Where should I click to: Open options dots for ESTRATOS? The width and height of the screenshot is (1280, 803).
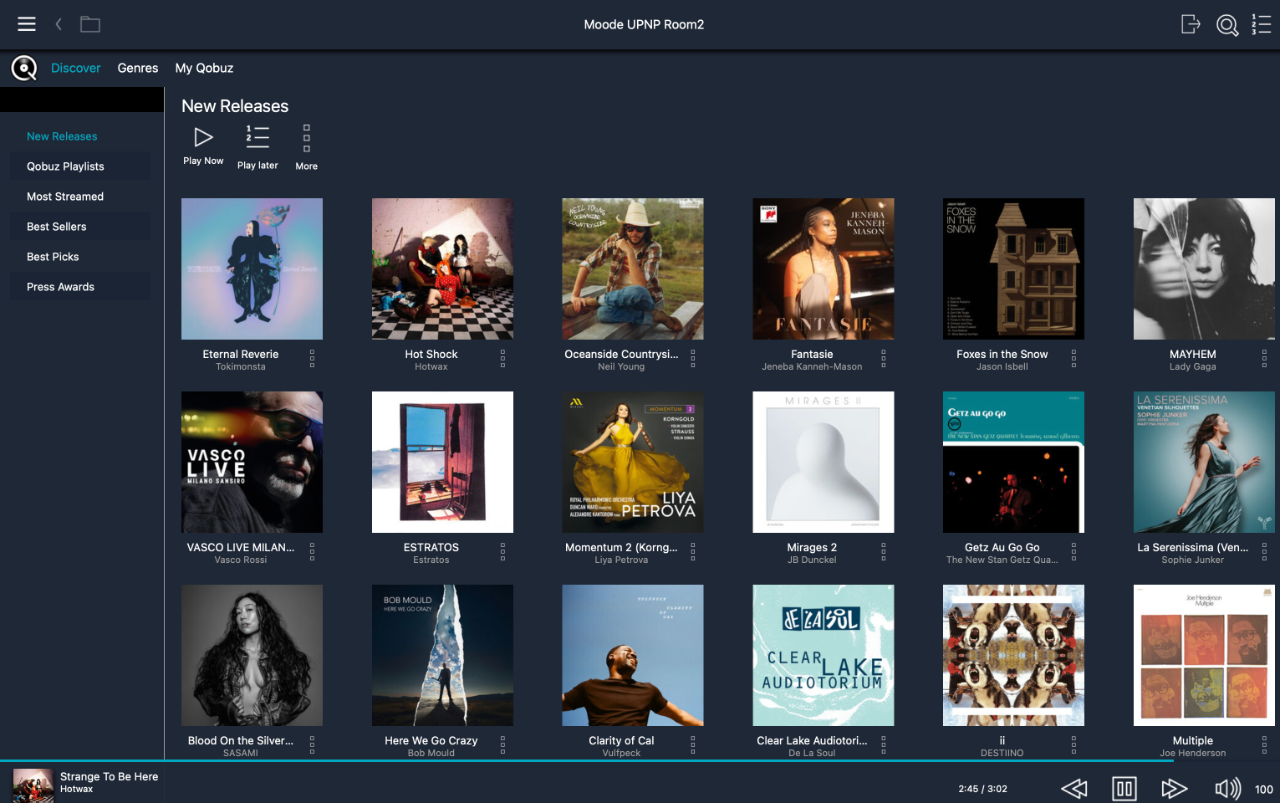(x=503, y=551)
